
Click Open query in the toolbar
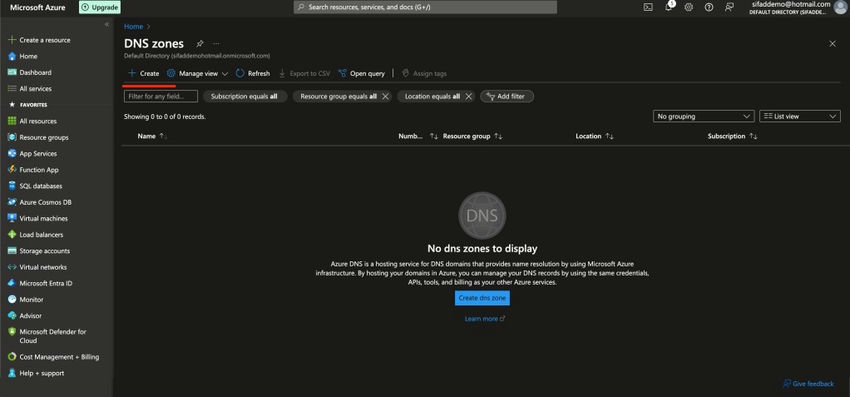point(361,73)
